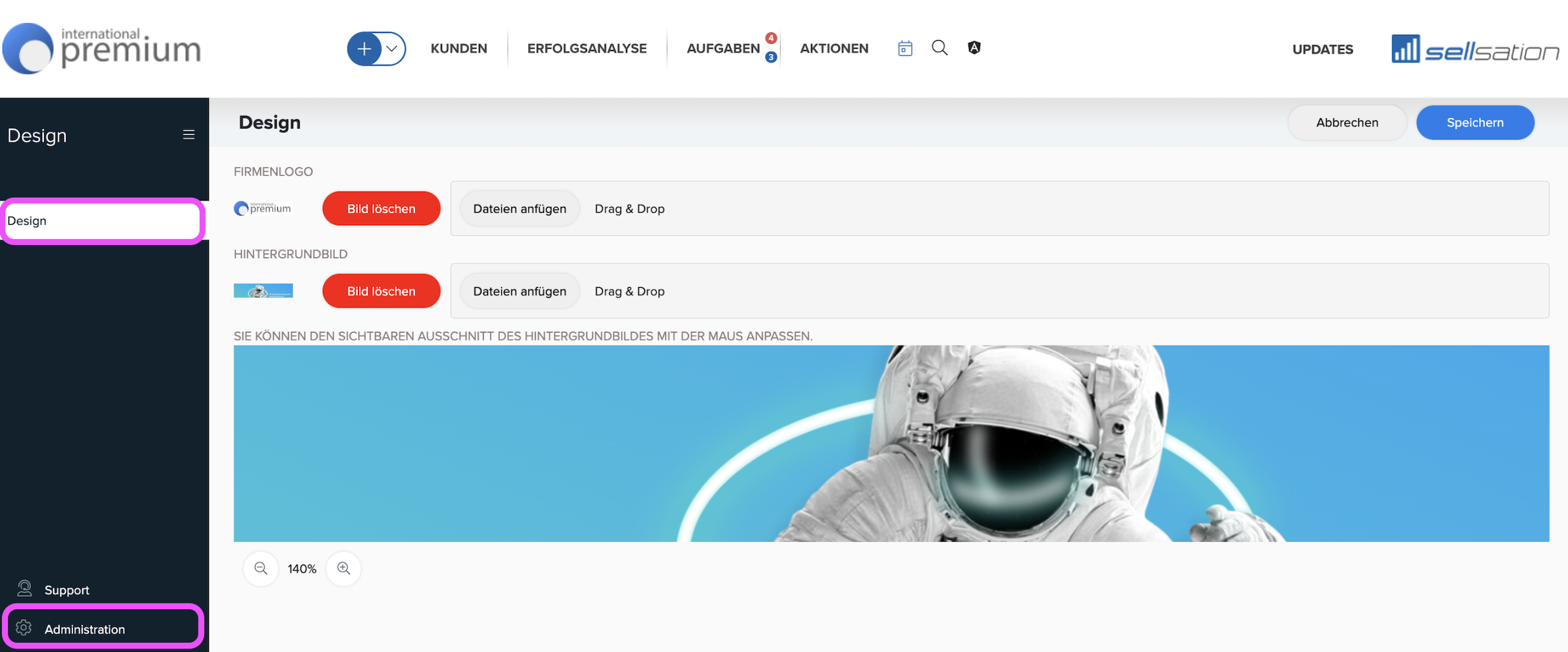Open the AKTIONEN menu
1568x652 pixels.
(834, 49)
